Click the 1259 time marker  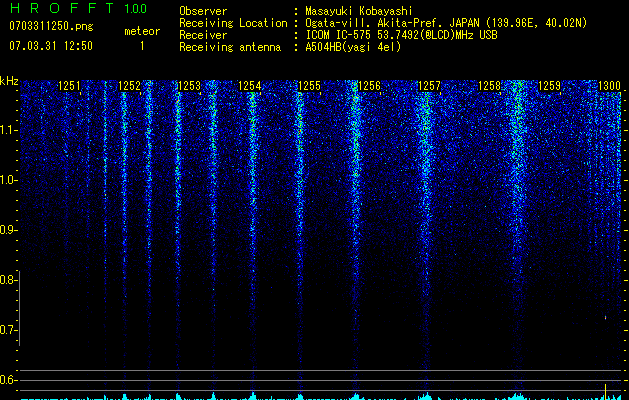click(549, 86)
